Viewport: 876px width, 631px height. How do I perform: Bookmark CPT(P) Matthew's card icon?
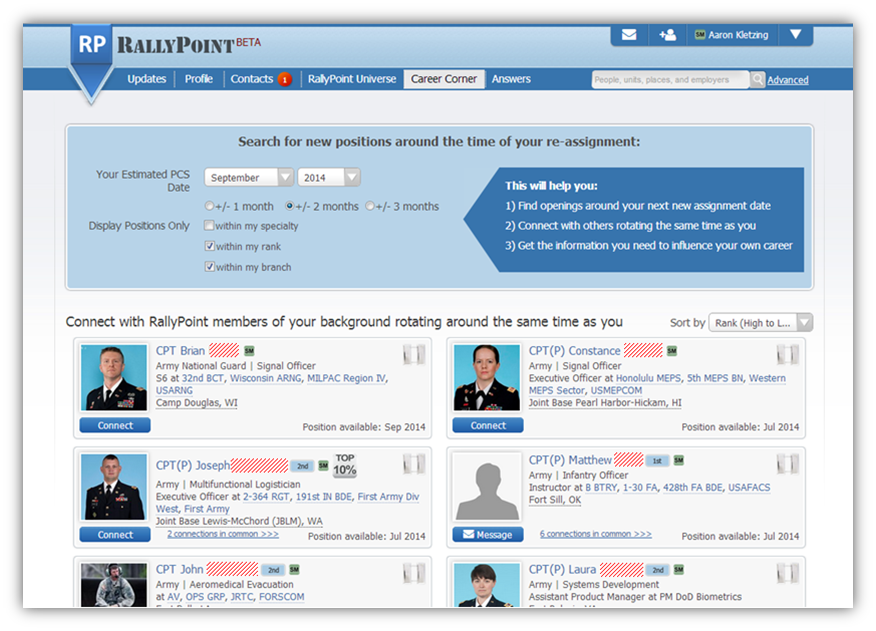(788, 464)
